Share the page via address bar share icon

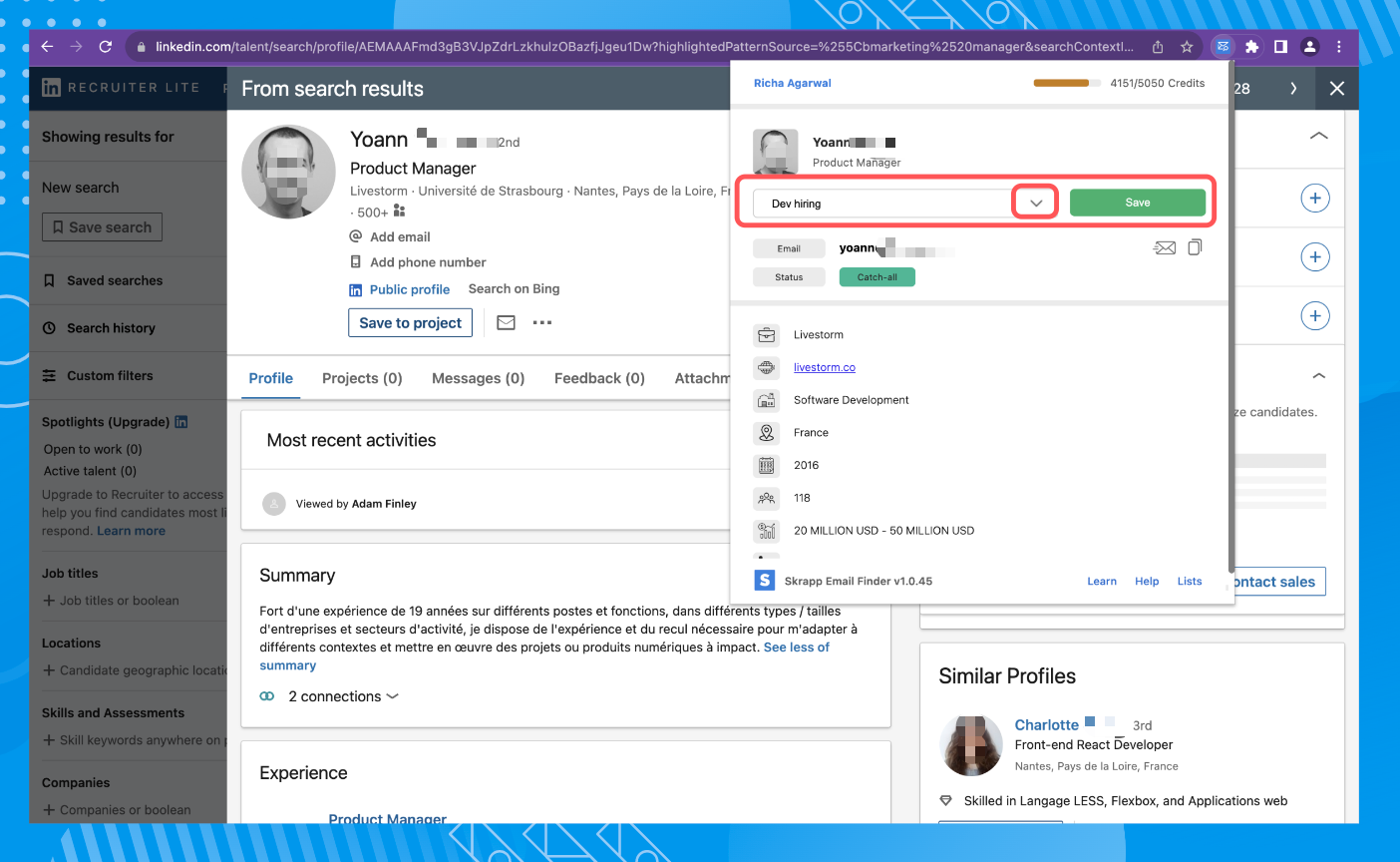click(1158, 47)
